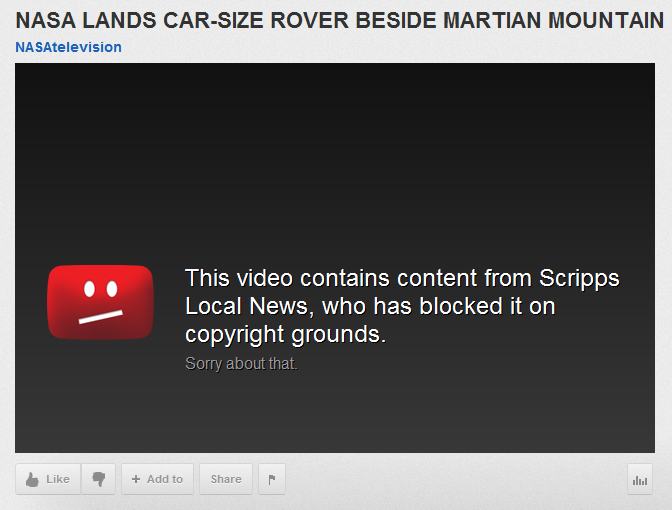Click the 'Sorry about that.' text
The image size is (672, 510).
point(241,363)
